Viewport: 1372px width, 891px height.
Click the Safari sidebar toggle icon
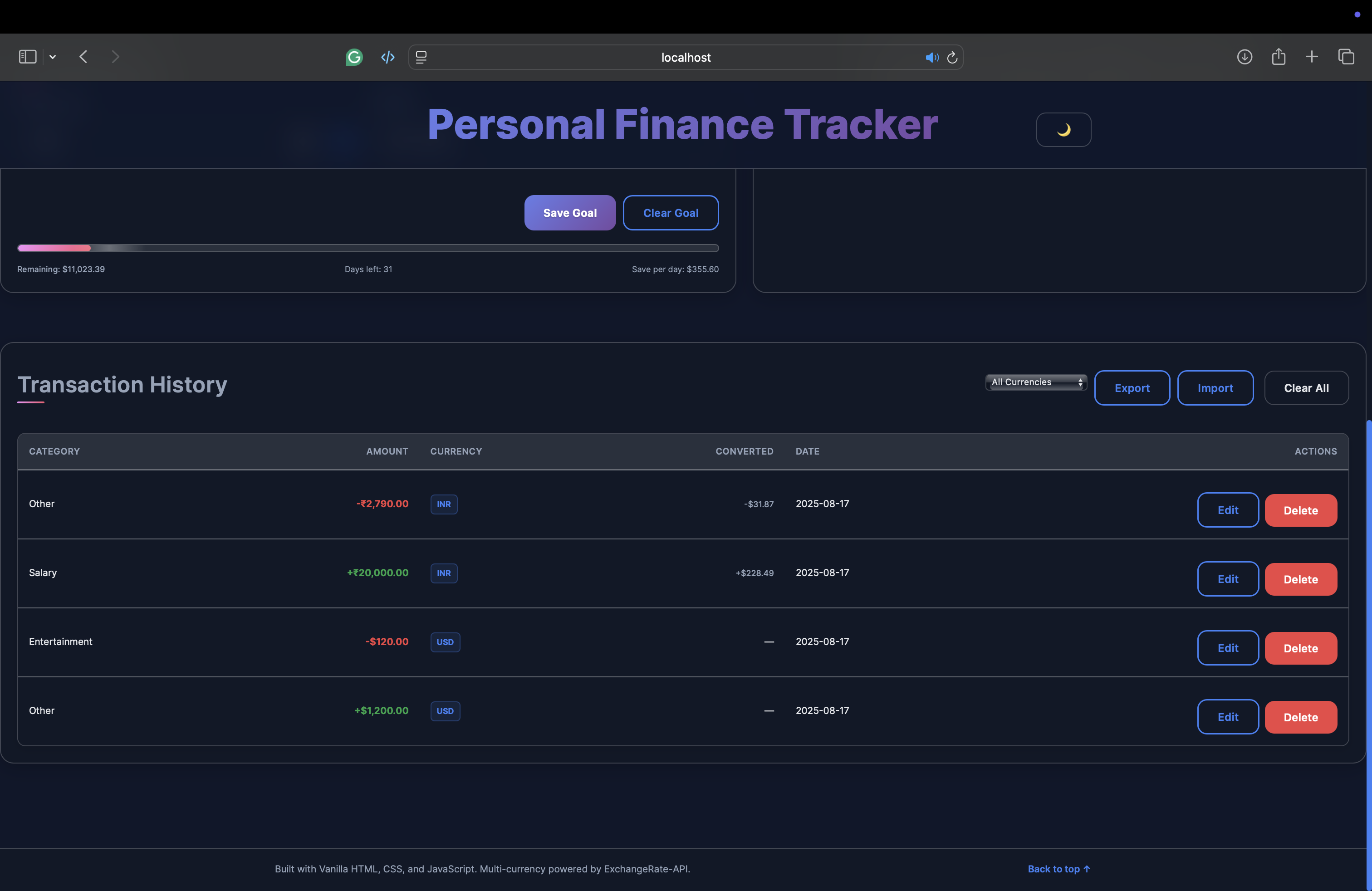tap(28, 56)
